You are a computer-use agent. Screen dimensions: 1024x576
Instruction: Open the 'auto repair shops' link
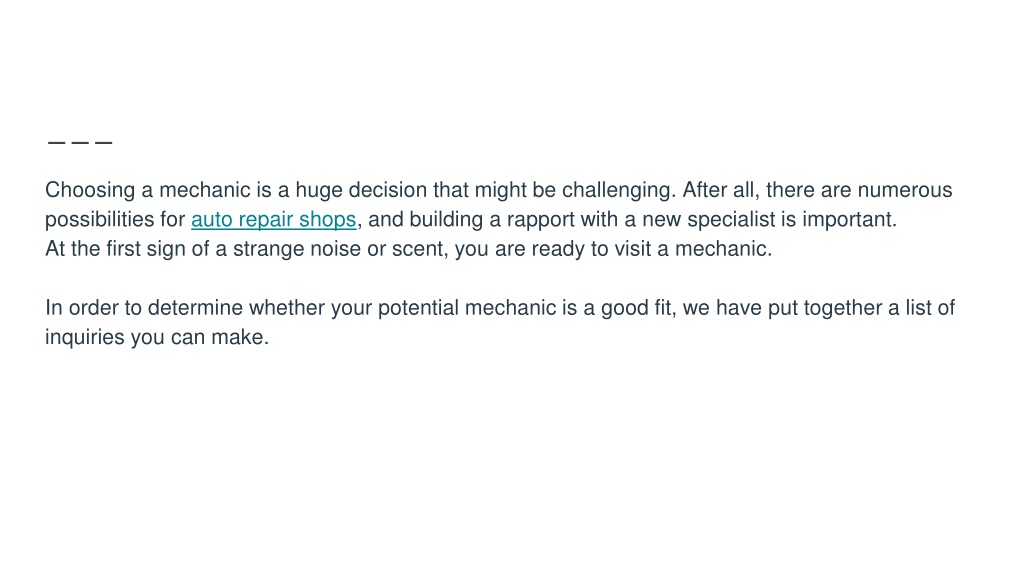(x=274, y=219)
